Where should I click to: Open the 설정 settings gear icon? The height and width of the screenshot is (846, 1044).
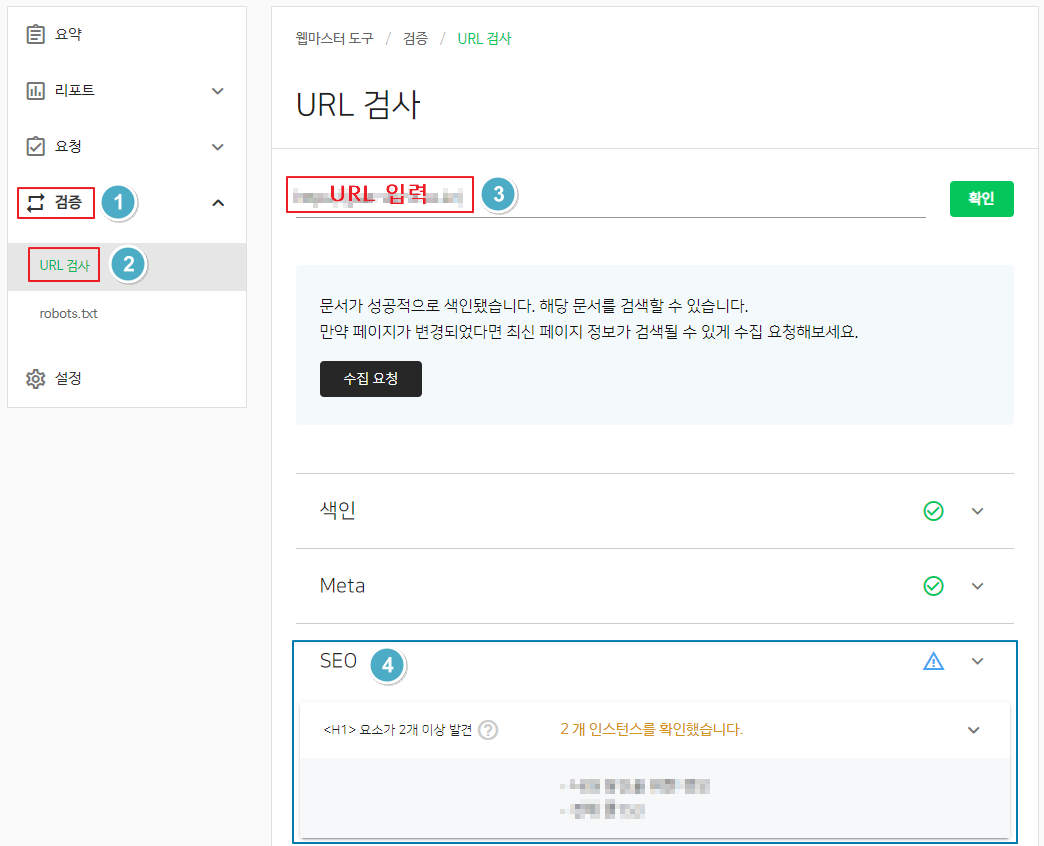[36, 378]
